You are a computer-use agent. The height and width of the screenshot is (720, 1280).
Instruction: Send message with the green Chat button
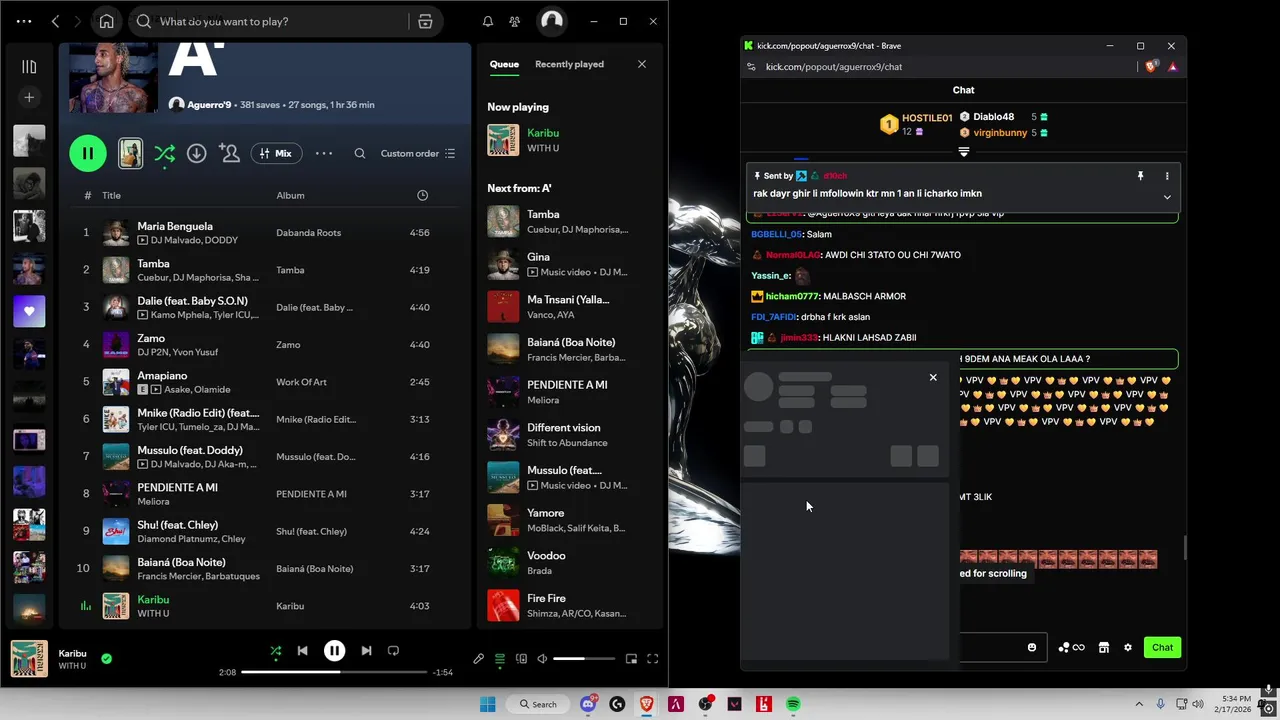1162,647
